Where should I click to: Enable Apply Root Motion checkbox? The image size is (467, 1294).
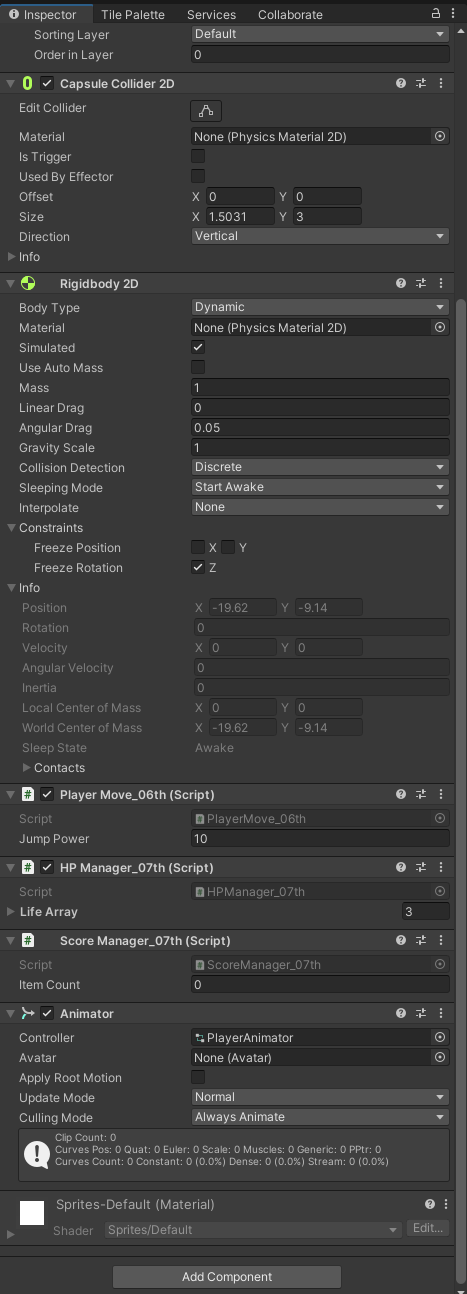click(198, 1077)
